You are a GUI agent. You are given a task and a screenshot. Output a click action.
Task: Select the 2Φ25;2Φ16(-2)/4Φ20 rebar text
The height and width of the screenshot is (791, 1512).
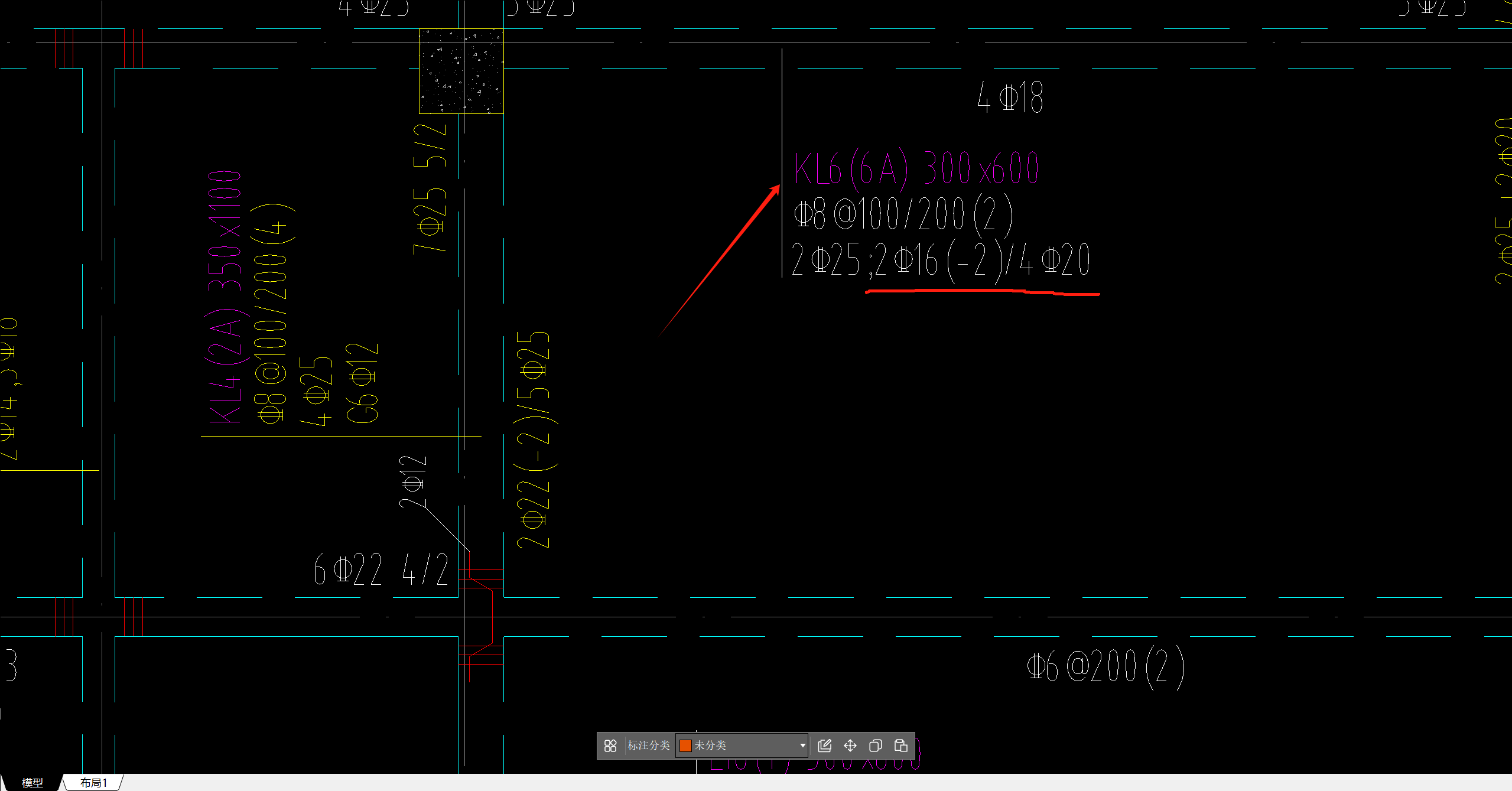coord(941,260)
